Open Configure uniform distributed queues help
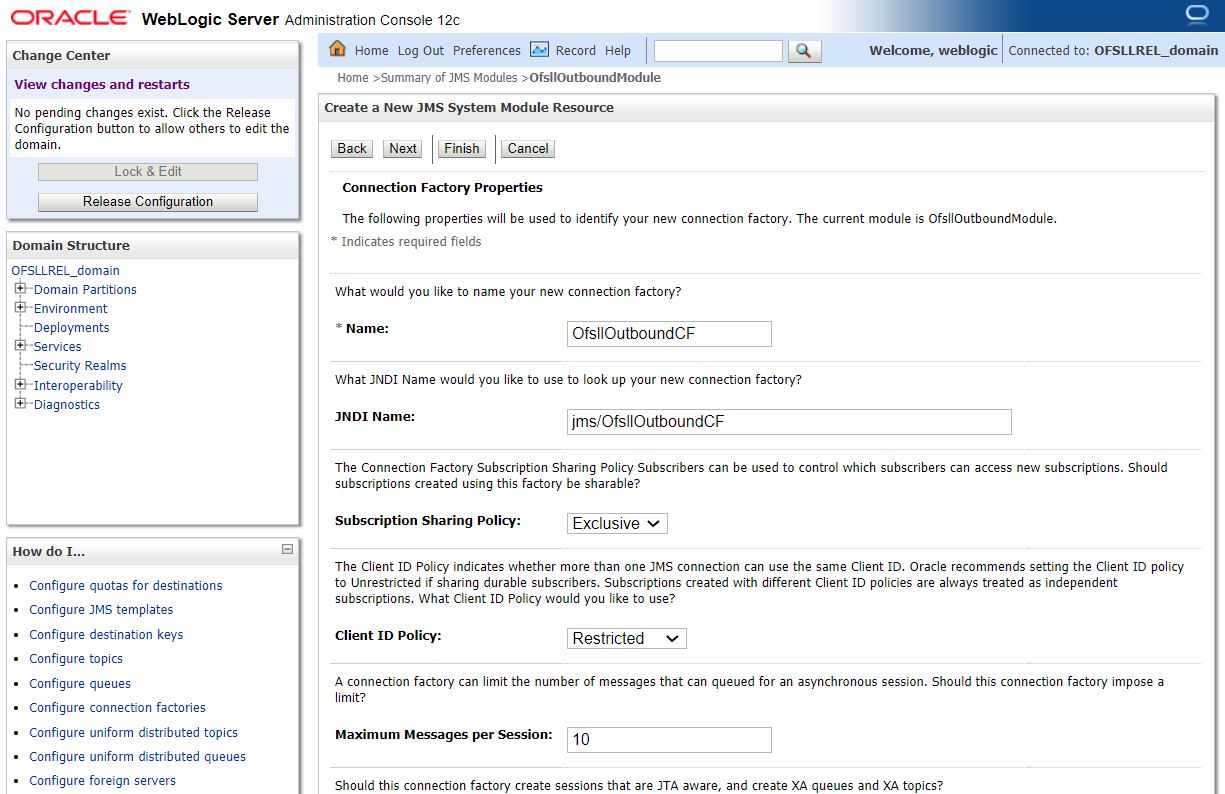The height and width of the screenshot is (794, 1225). [137, 756]
